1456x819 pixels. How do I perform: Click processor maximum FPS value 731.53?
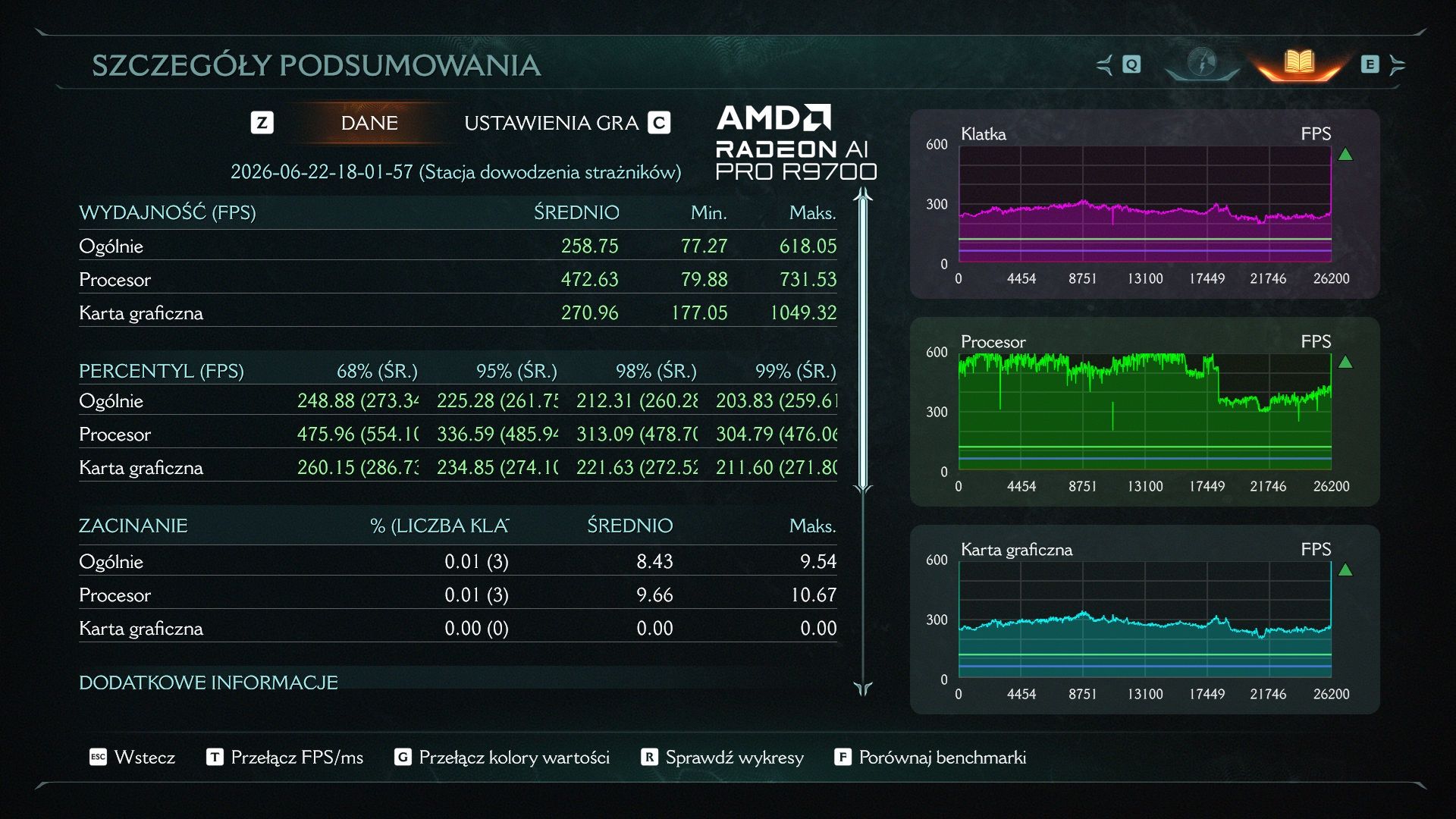click(x=808, y=280)
